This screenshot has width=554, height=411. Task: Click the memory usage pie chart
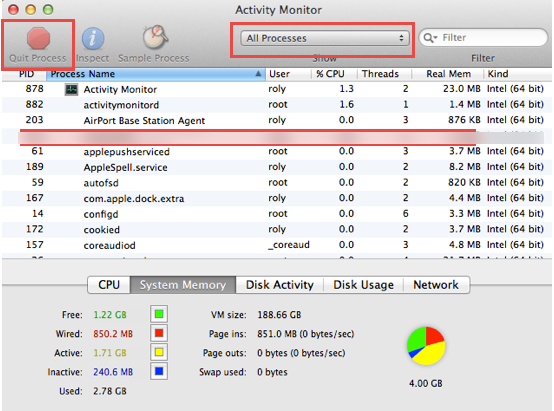426,346
